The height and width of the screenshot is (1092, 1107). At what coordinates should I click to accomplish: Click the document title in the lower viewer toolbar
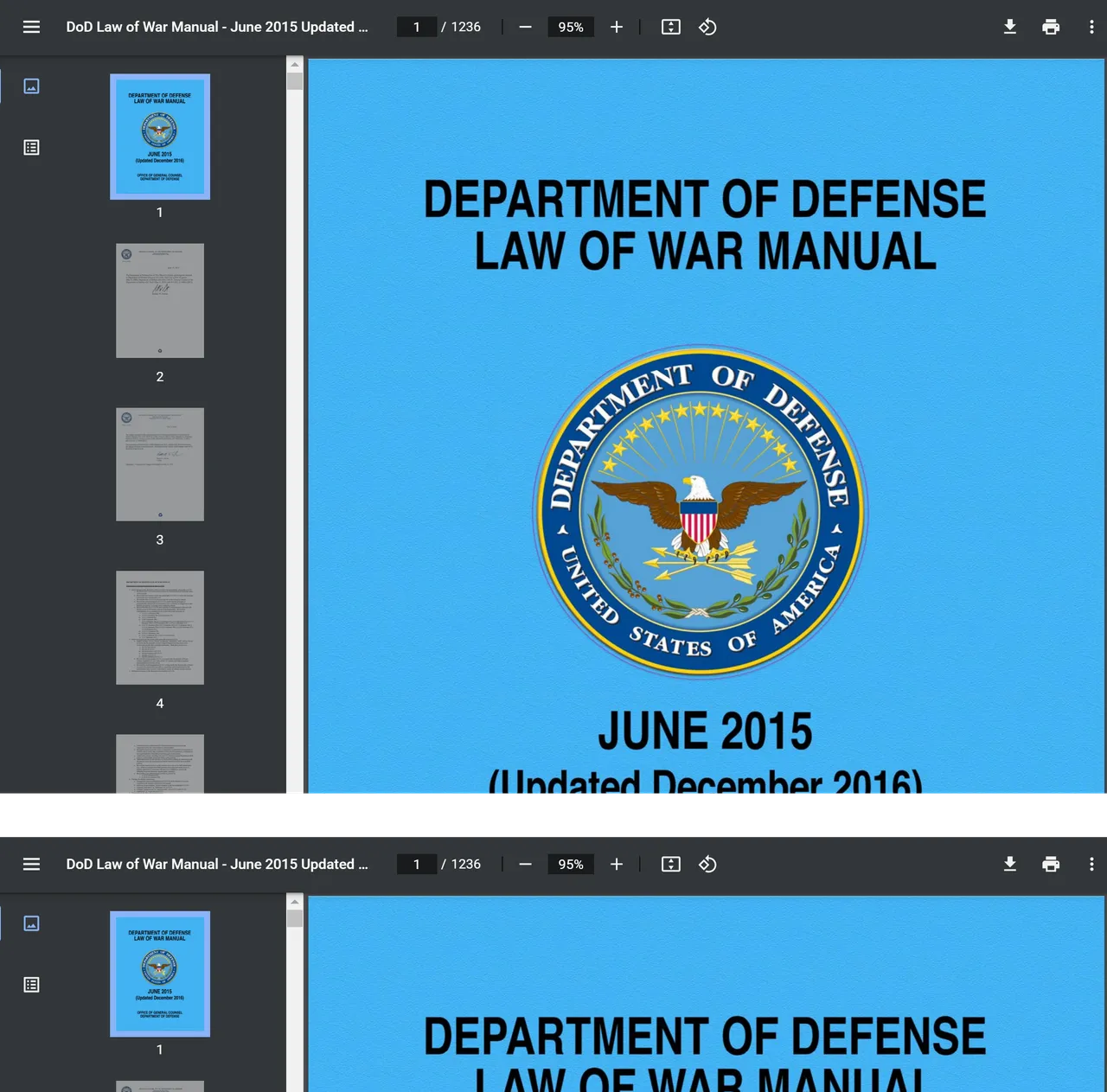pos(217,864)
